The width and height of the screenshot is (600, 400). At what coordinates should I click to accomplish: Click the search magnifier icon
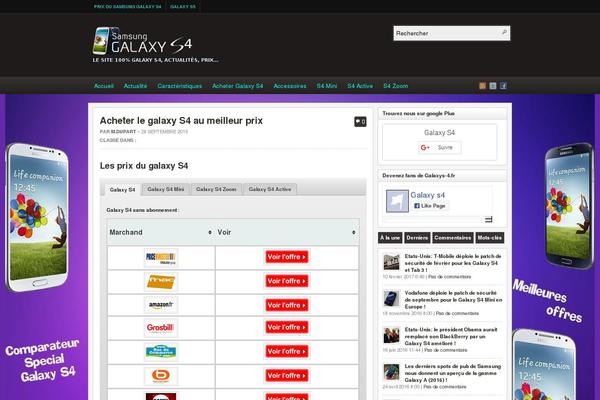point(504,33)
